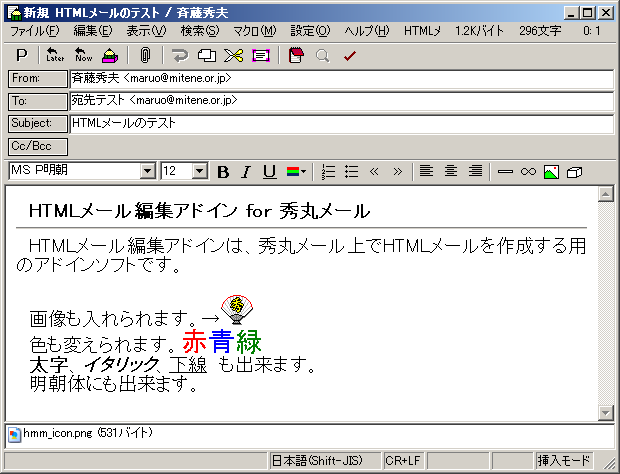This screenshot has width=620, height=474.
Task: Click into the From address field
Action: click(342, 79)
